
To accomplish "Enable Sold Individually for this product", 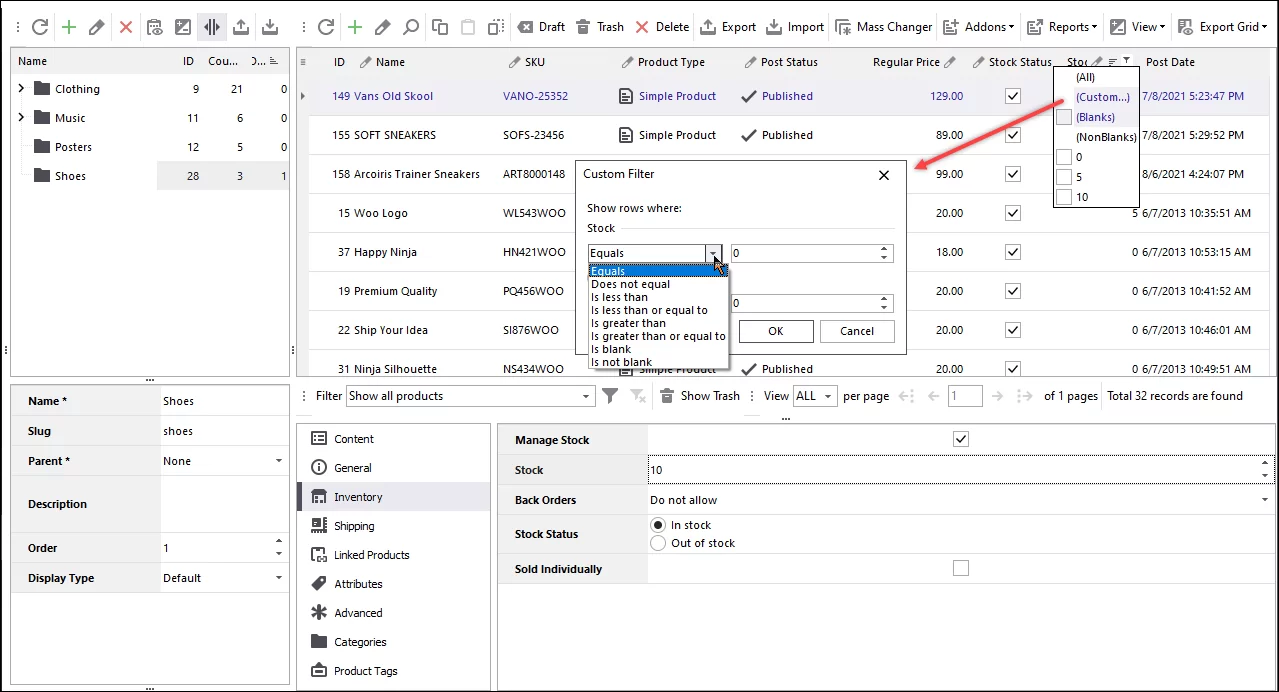I will pos(960,567).
